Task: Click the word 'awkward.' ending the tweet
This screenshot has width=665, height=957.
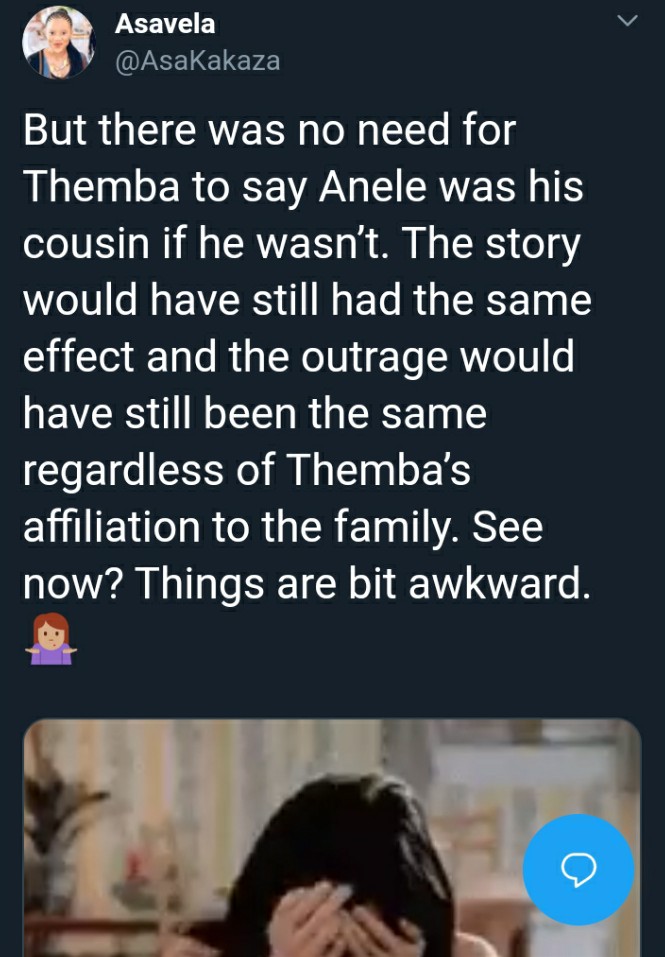Action: pos(500,583)
